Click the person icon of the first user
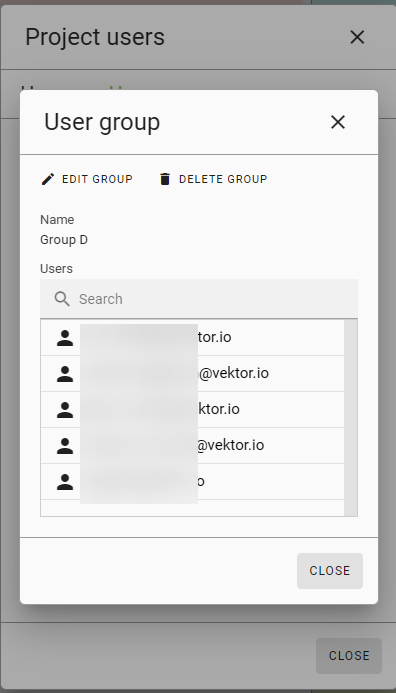The image size is (396, 693). [65, 338]
